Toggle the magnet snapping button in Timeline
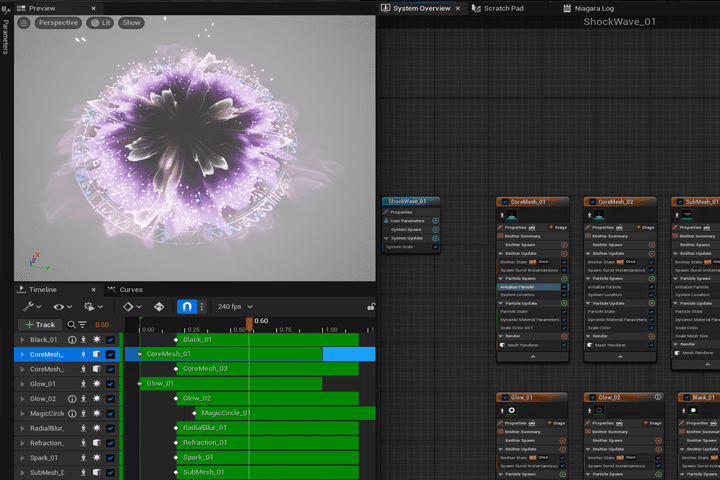Screen dimensions: 720x480 point(186,307)
